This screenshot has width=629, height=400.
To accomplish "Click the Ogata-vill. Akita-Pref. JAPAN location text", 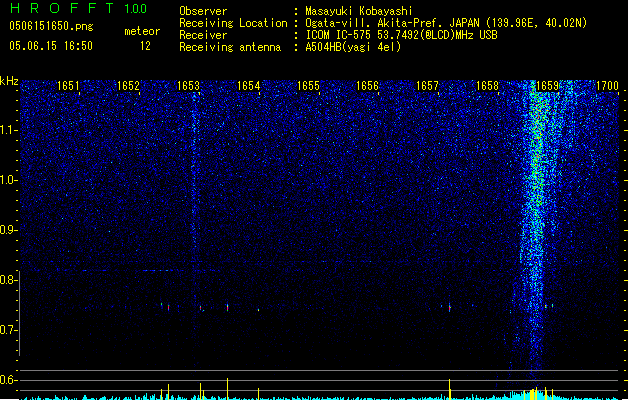I will click(446, 23).
